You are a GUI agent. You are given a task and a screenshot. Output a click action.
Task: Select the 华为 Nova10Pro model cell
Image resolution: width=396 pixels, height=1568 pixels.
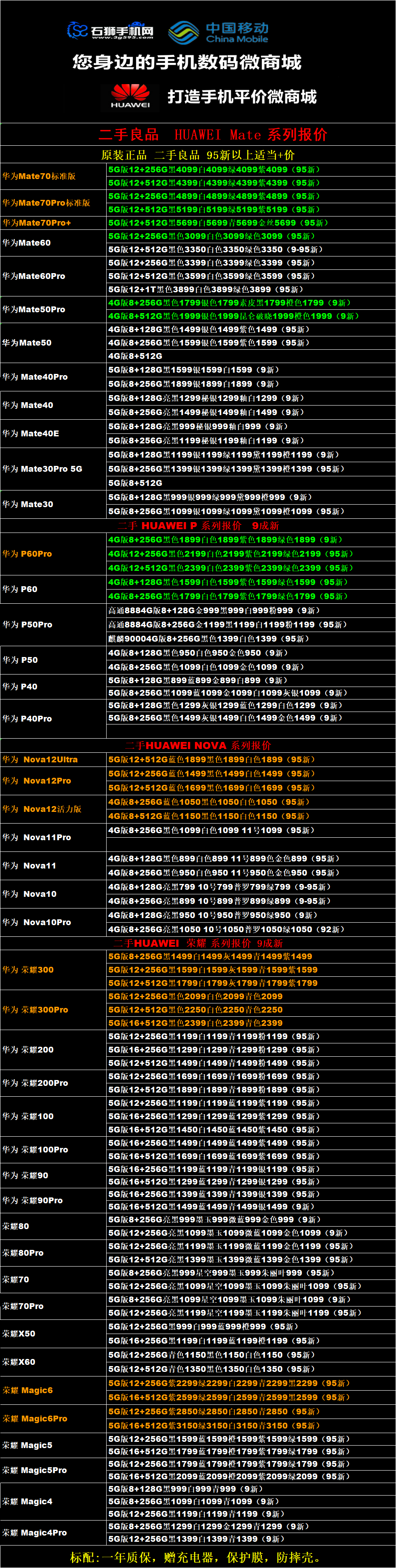click(x=54, y=922)
